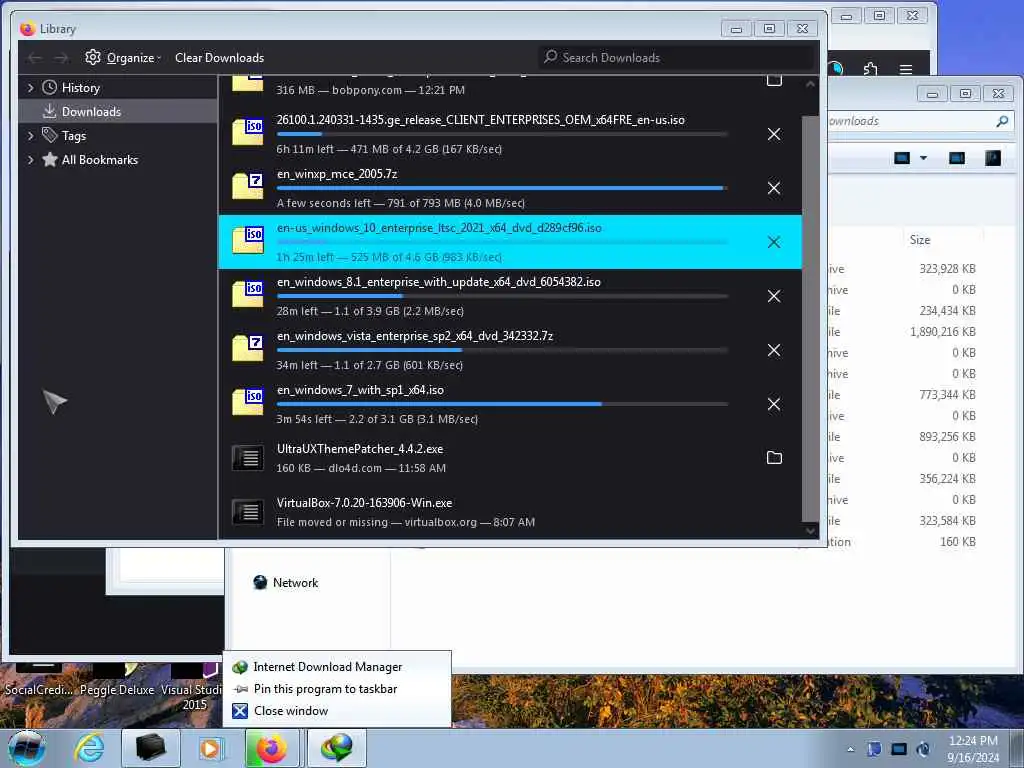The width and height of the screenshot is (1024, 768).
Task: Open Windows Start orb
Action: [27, 748]
